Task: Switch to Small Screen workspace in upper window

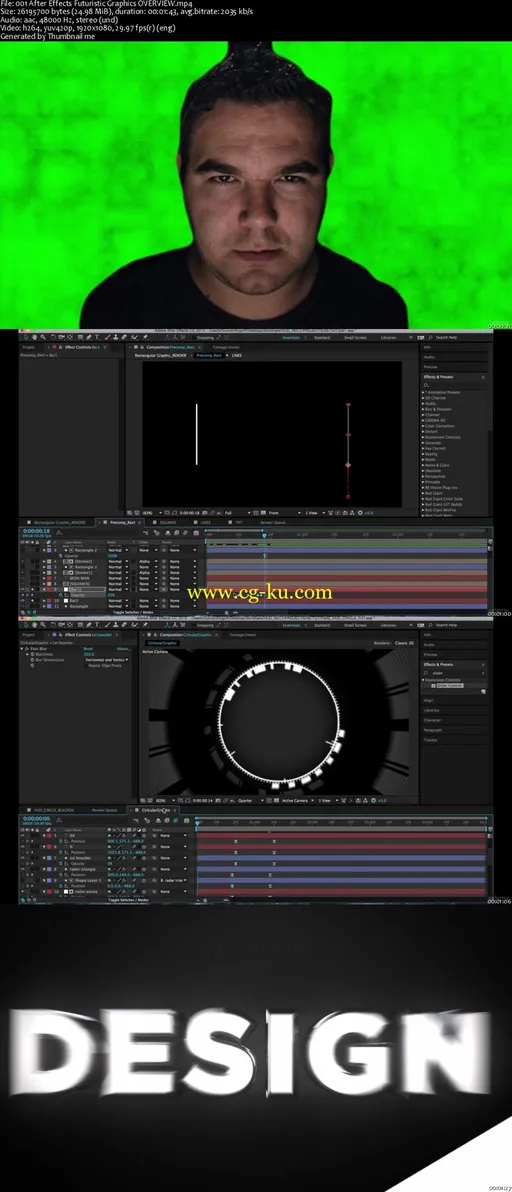Action: [x=356, y=338]
